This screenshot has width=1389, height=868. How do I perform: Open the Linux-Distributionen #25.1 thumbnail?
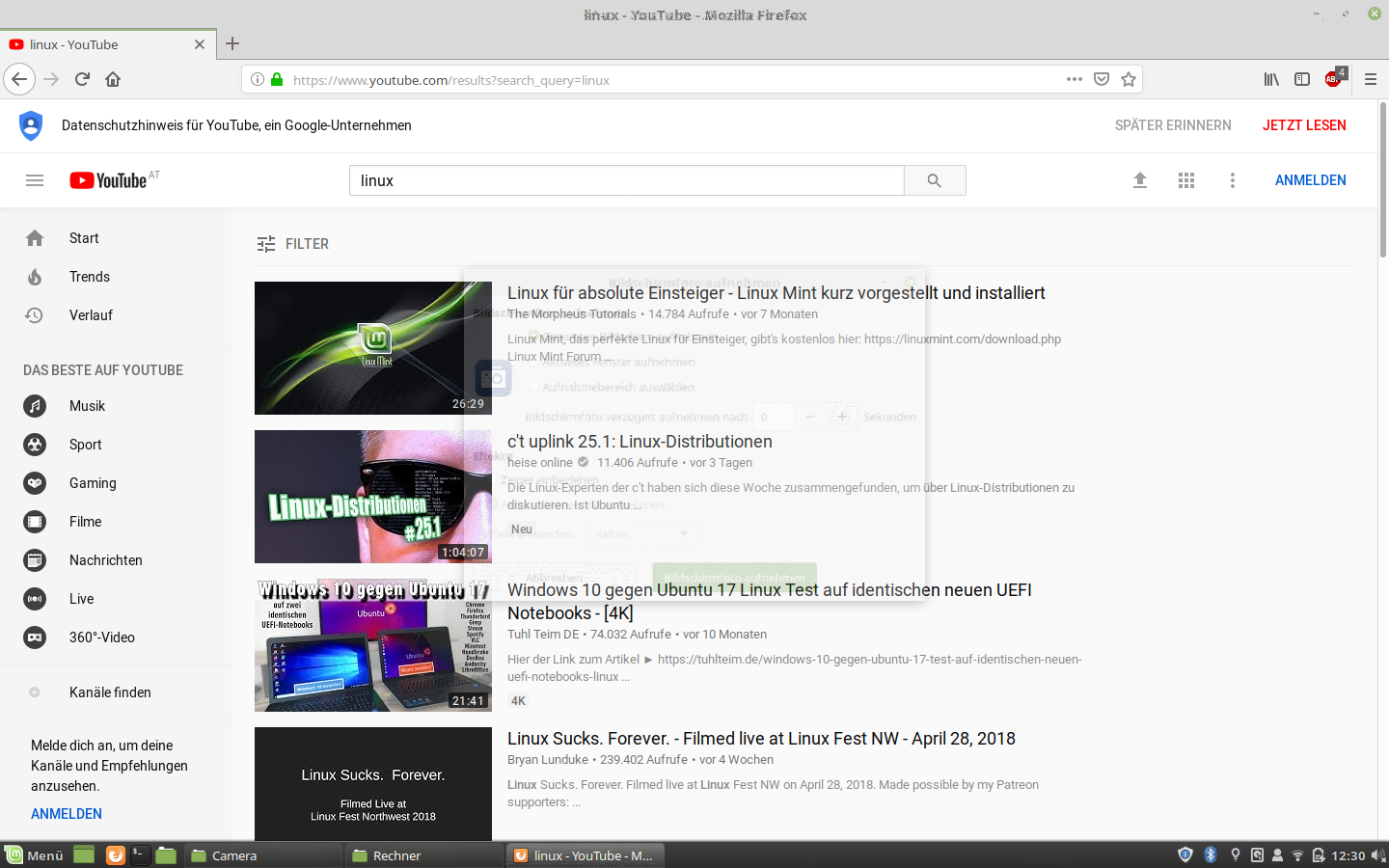(x=373, y=497)
